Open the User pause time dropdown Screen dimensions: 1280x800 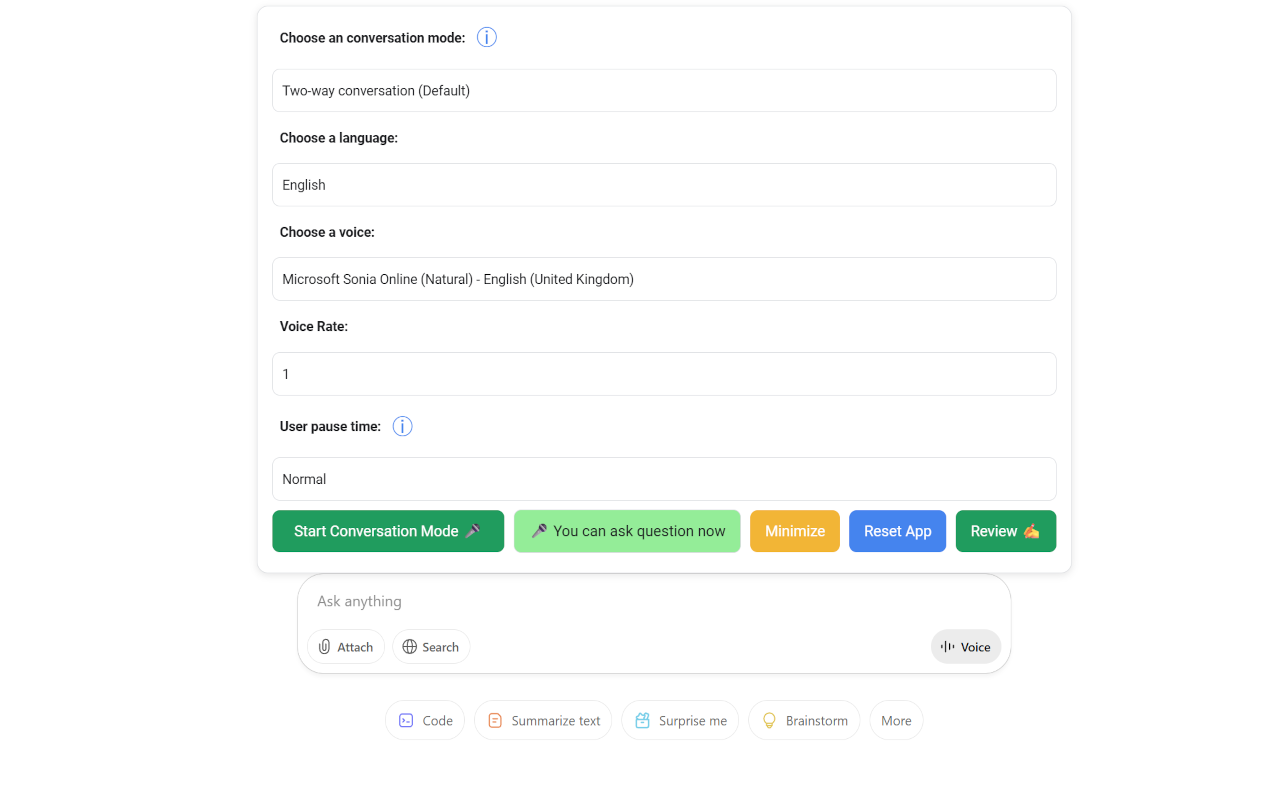coord(664,479)
